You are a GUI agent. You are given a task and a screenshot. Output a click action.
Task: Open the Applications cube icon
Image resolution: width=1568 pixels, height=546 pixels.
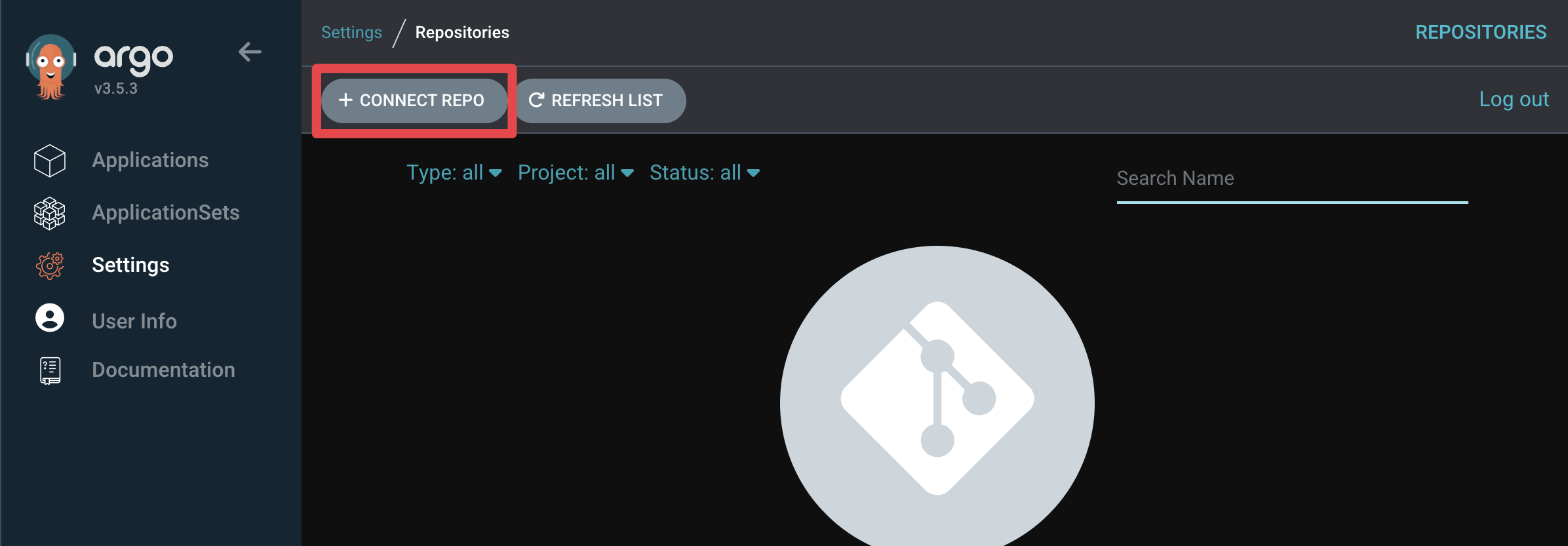click(x=50, y=161)
